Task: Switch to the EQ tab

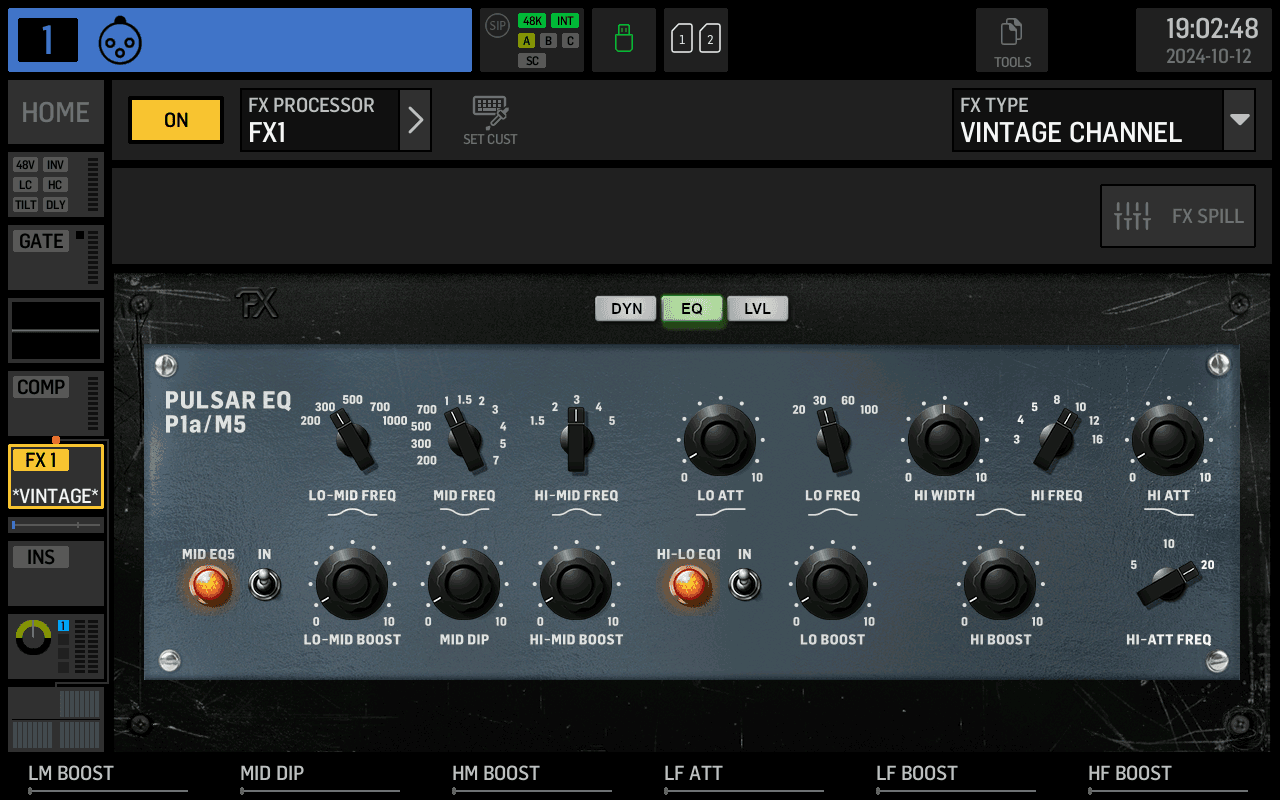Action: [692, 308]
